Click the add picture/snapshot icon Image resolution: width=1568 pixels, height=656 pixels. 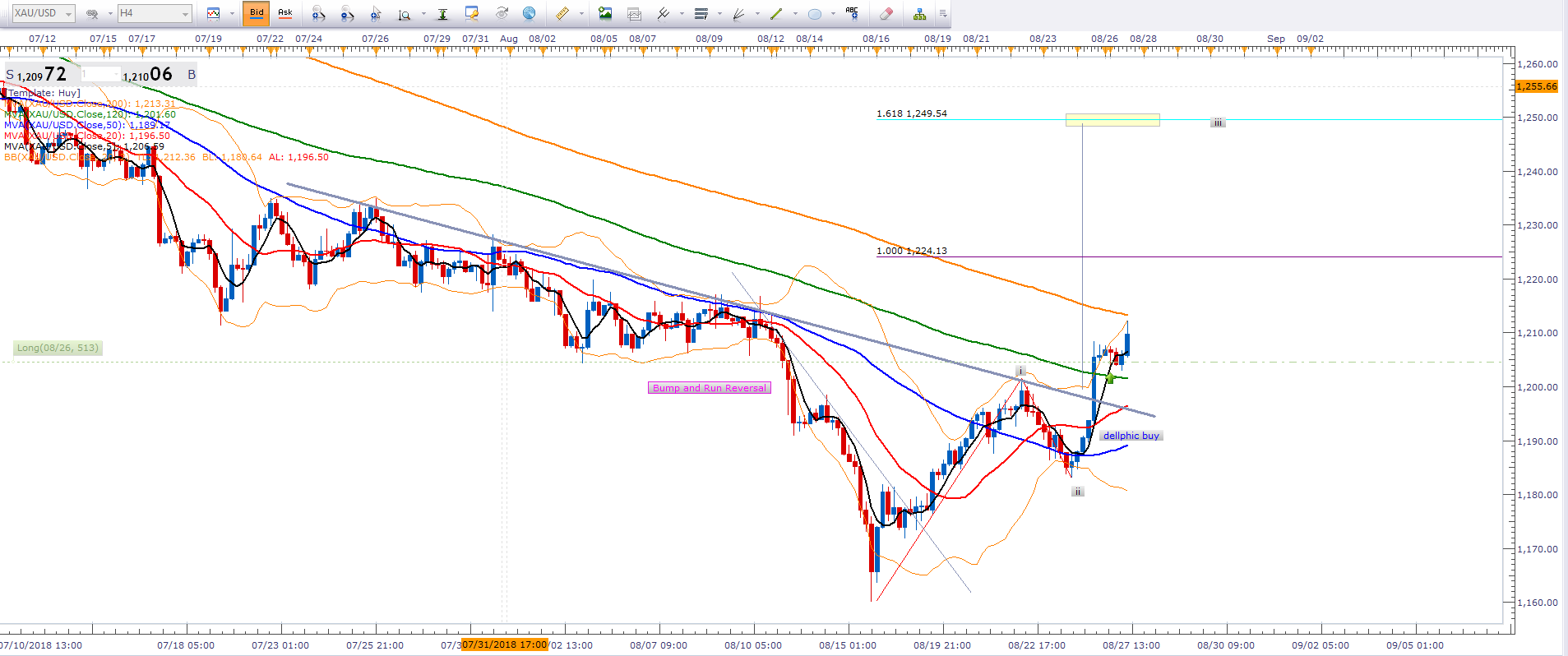click(605, 13)
